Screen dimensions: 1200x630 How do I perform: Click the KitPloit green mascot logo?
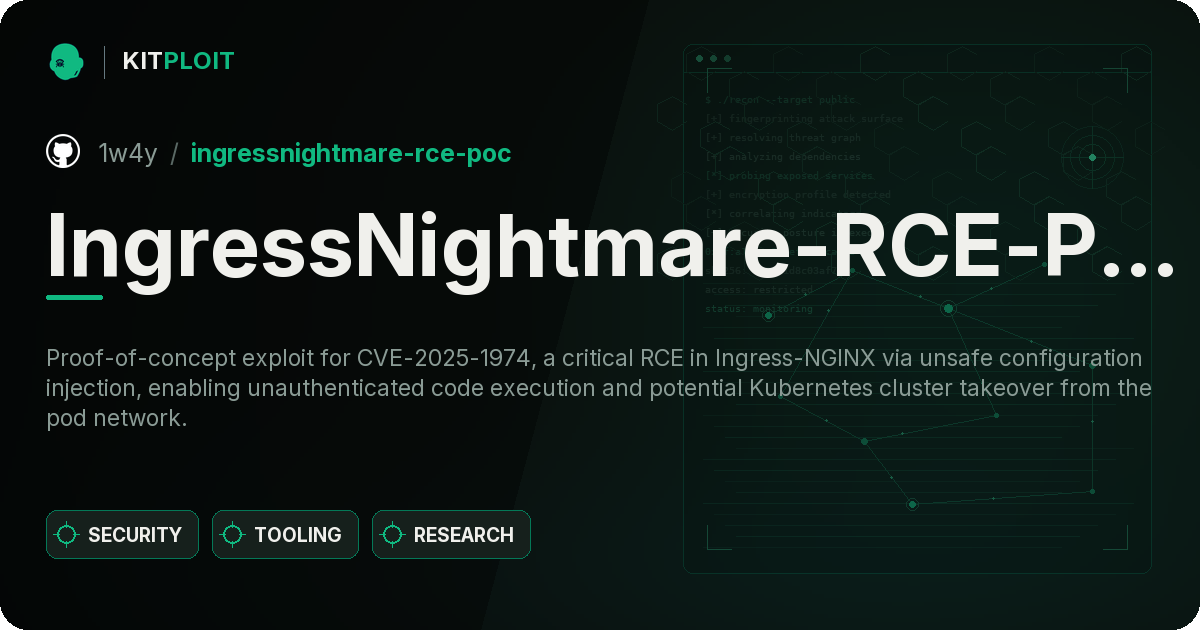[66, 61]
